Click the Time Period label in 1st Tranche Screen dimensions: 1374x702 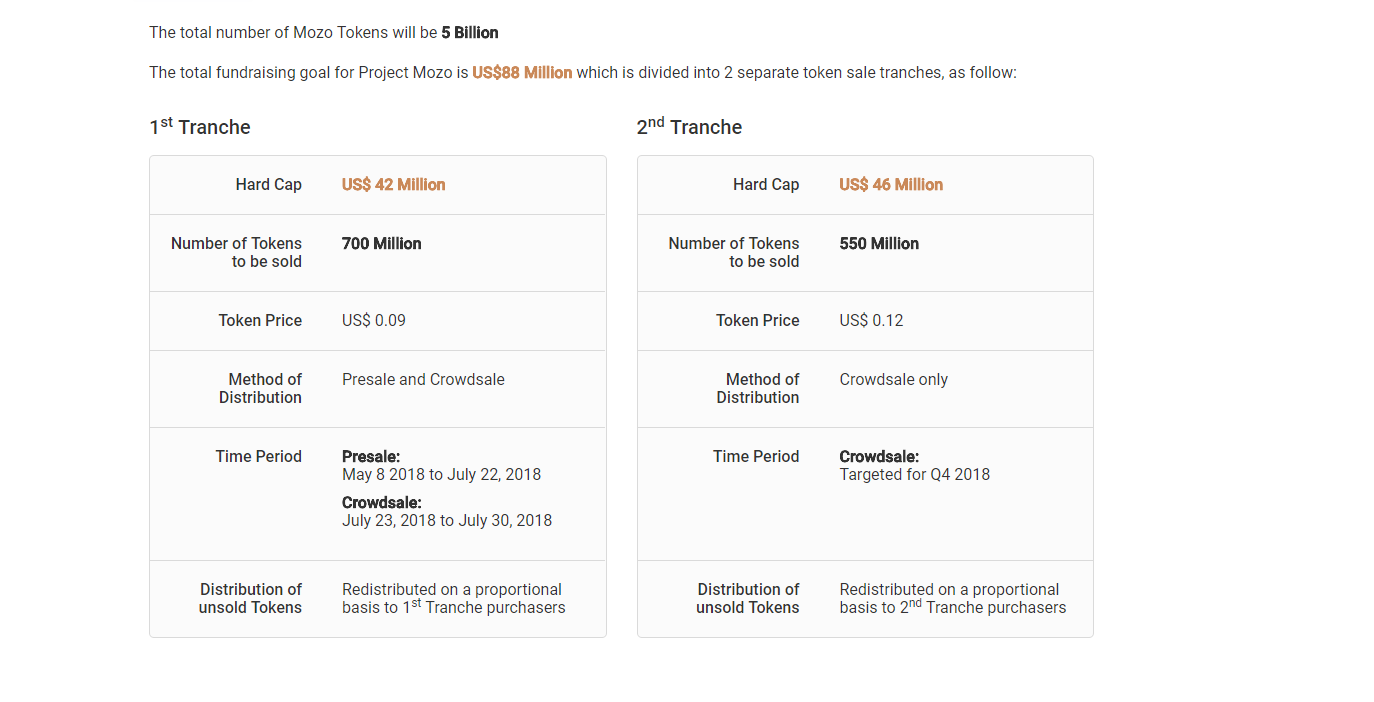pyautogui.click(x=258, y=456)
